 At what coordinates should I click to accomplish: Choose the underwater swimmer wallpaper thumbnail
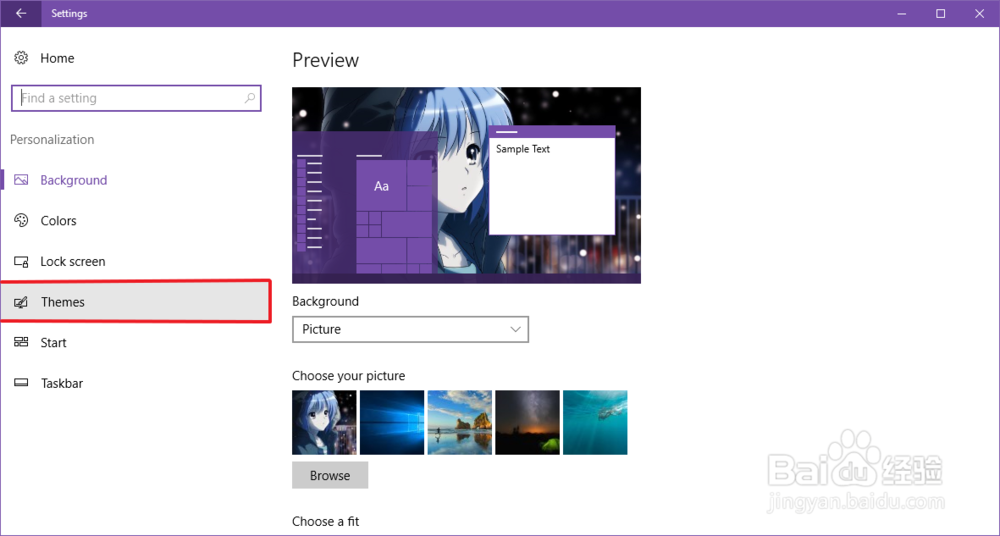(x=595, y=422)
